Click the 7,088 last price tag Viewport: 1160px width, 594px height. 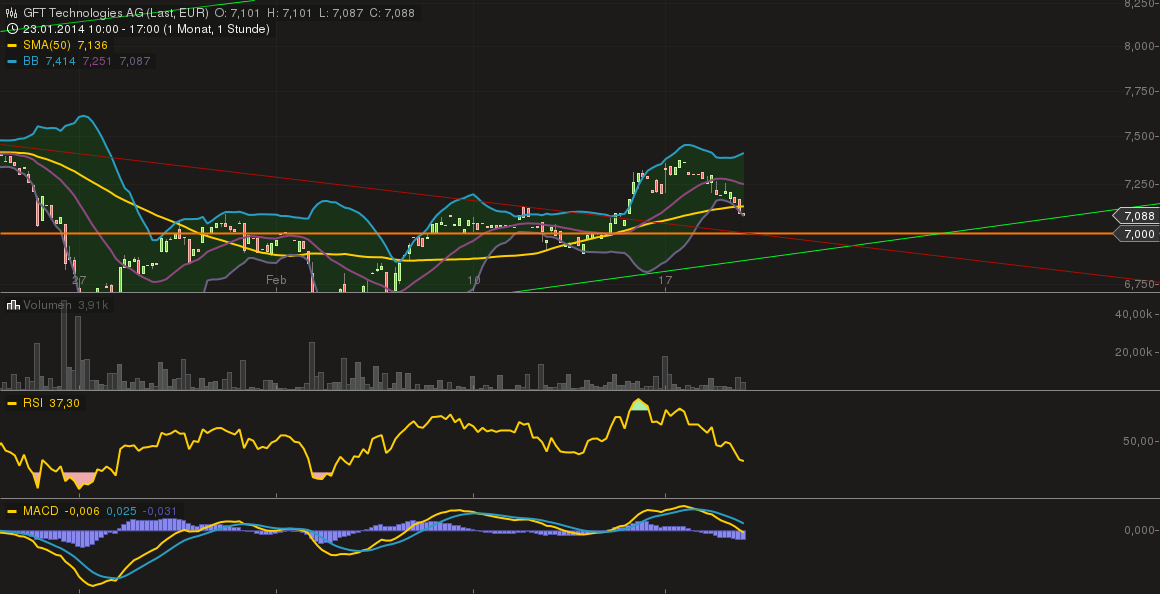[x=1138, y=215]
